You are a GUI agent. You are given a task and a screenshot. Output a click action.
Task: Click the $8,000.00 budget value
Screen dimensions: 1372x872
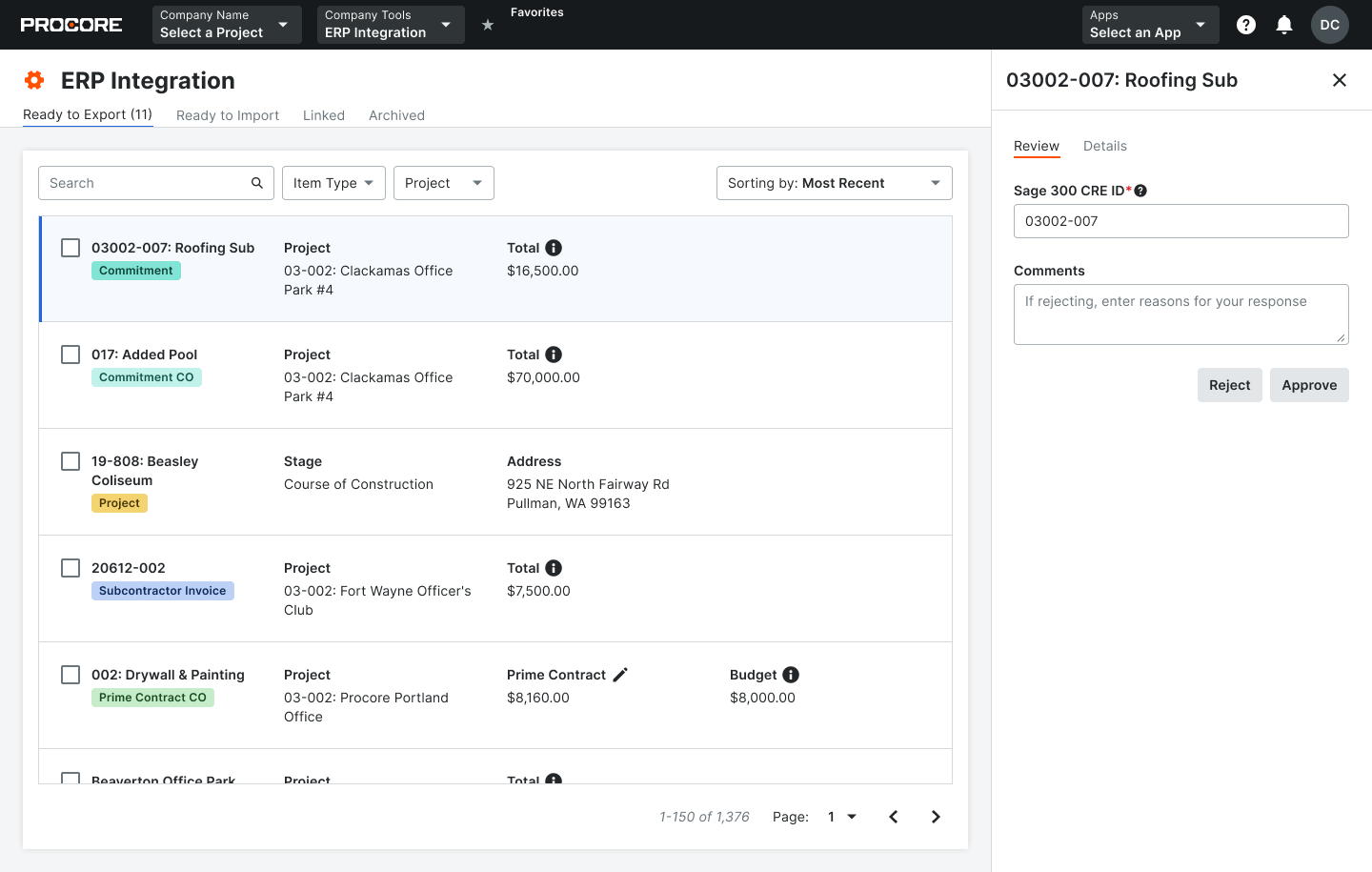(762, 698)
